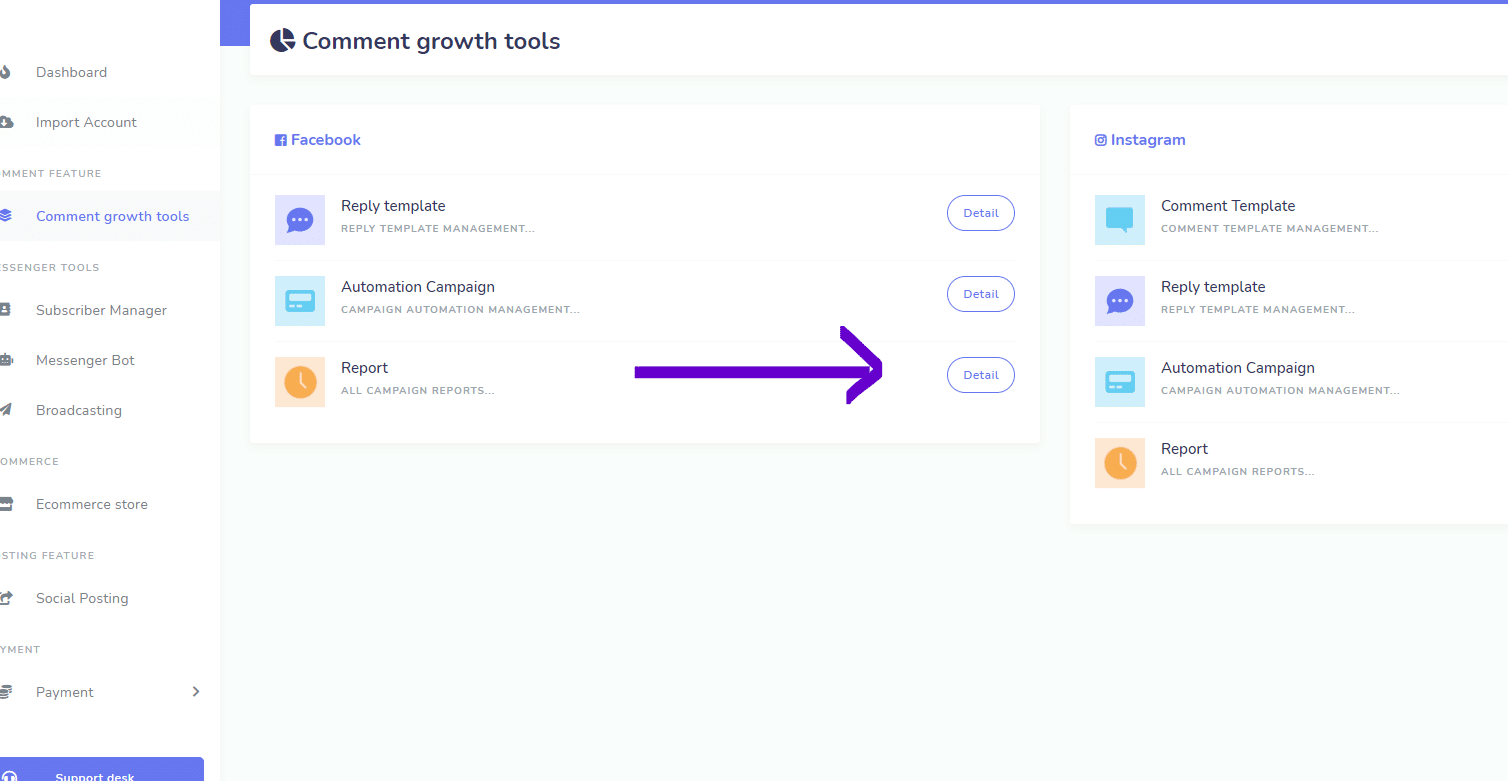Click the pie chart icon beside page title
The height and width of the screenshot is (781, 1508).
tap(283, 41)
